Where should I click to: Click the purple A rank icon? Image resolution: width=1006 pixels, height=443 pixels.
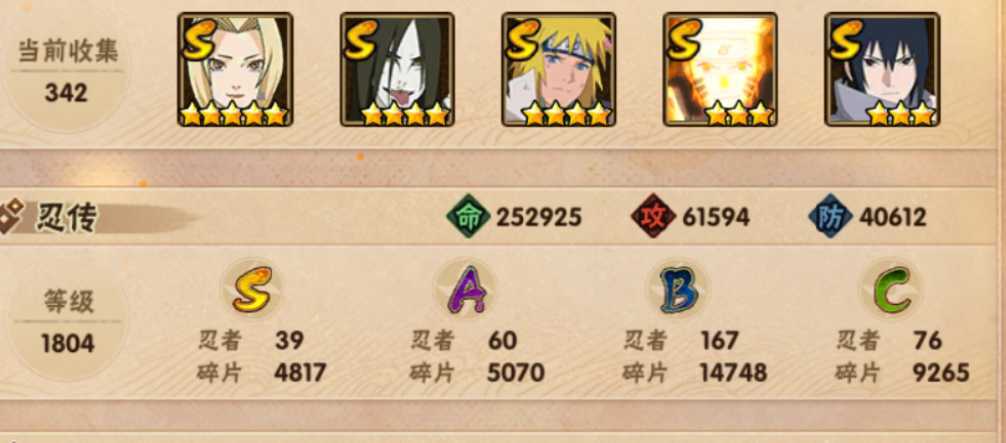466,290
